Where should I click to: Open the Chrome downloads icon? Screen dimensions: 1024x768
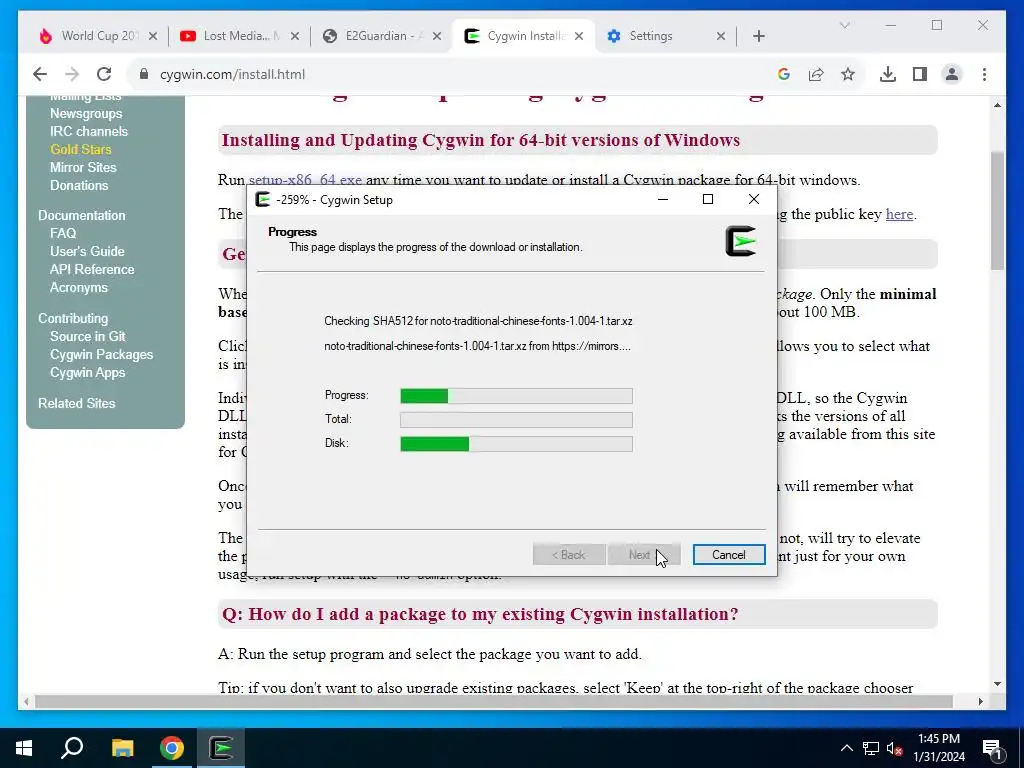(x=888, y=74)
